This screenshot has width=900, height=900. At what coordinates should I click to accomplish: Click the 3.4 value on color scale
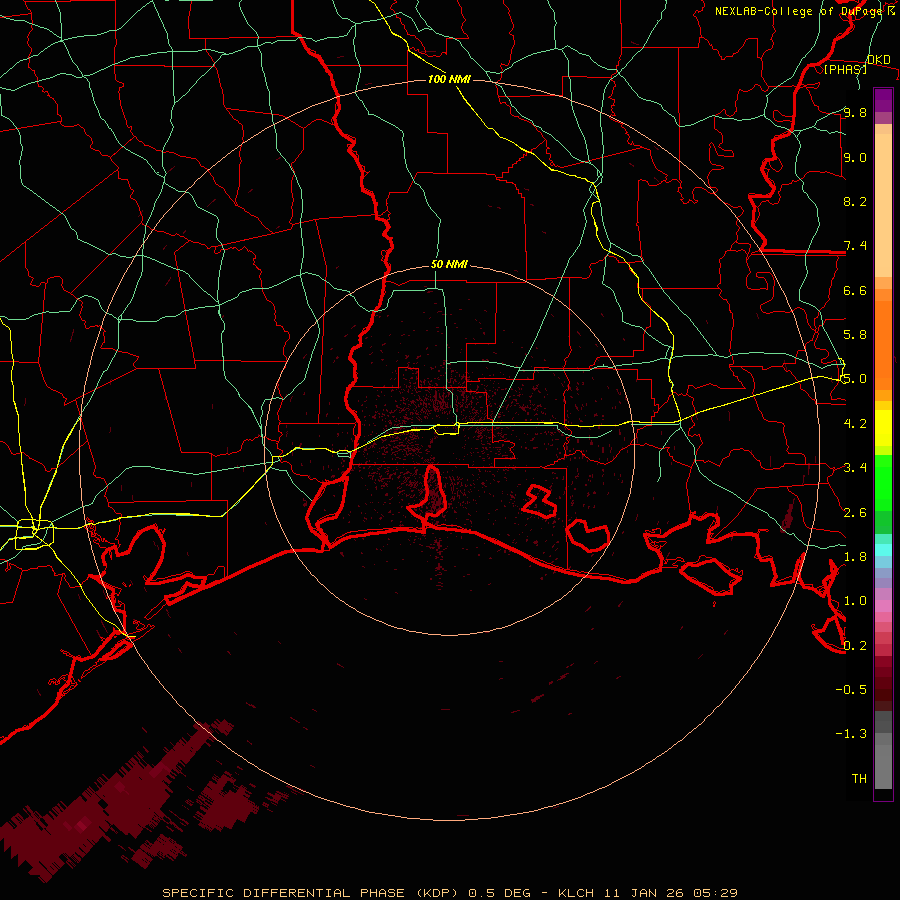coord(855,468)
